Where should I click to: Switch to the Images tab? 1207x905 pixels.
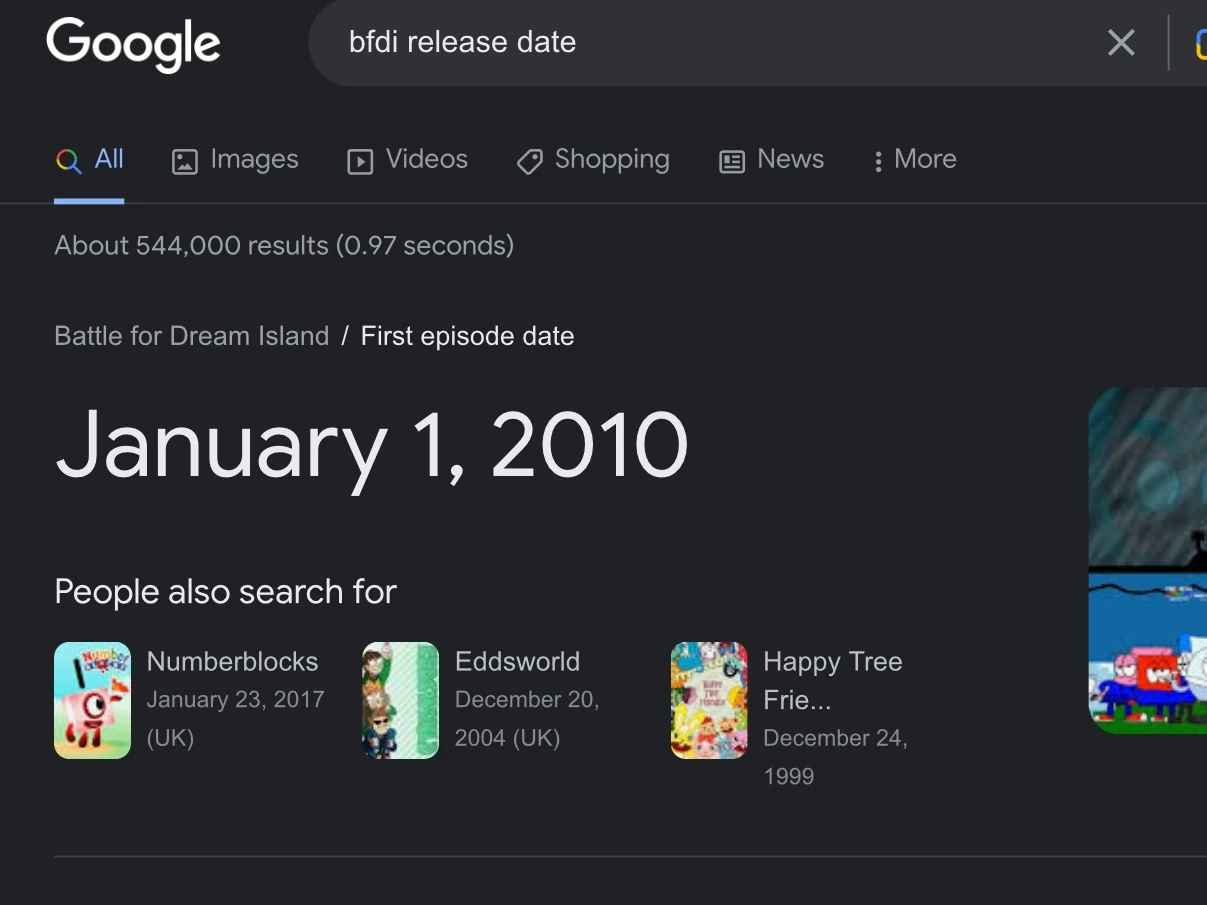tap(254, 159)
